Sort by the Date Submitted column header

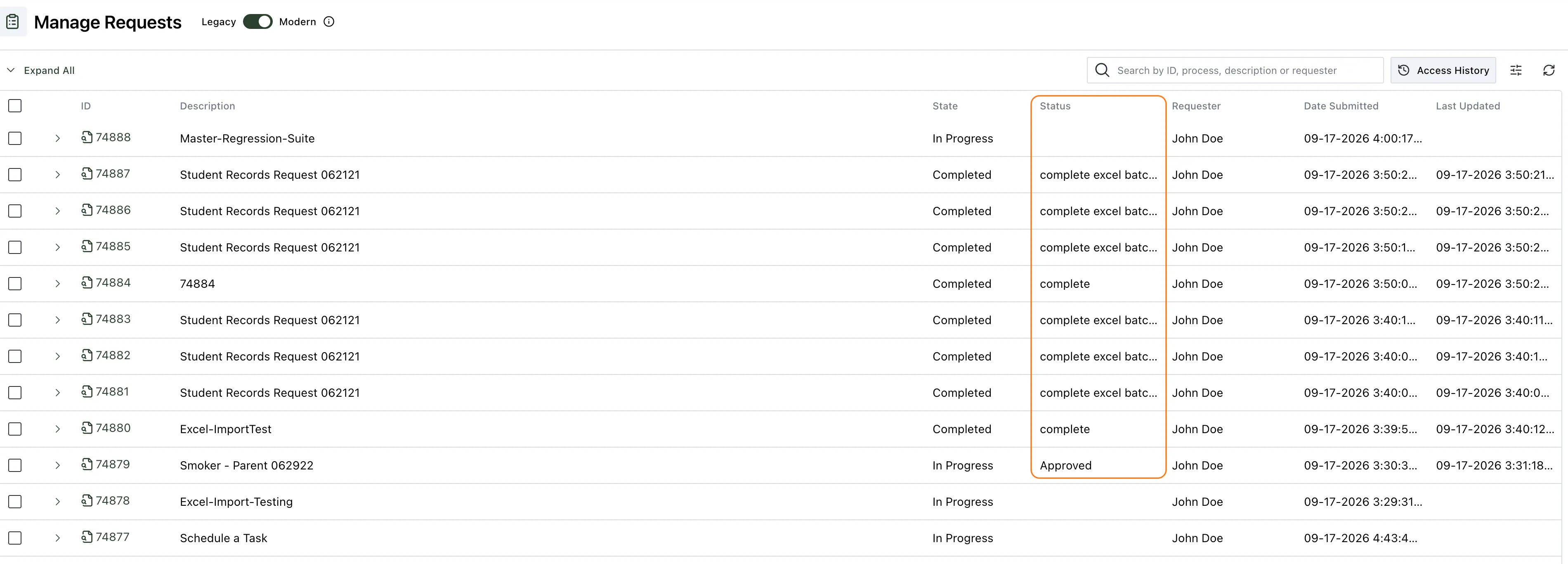(x=1341, y=106)
